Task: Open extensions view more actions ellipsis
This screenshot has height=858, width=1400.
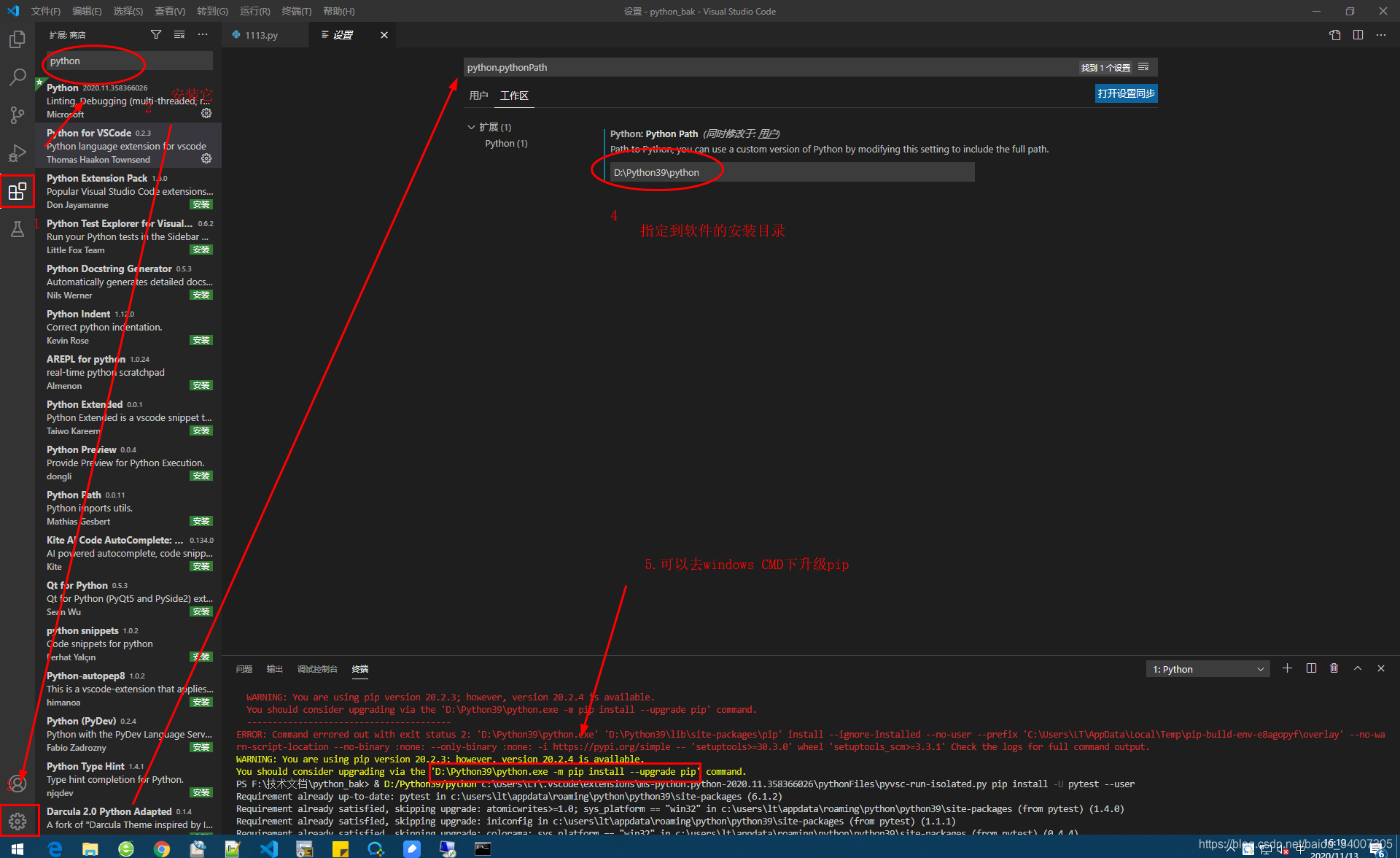Action: (203, 34)
